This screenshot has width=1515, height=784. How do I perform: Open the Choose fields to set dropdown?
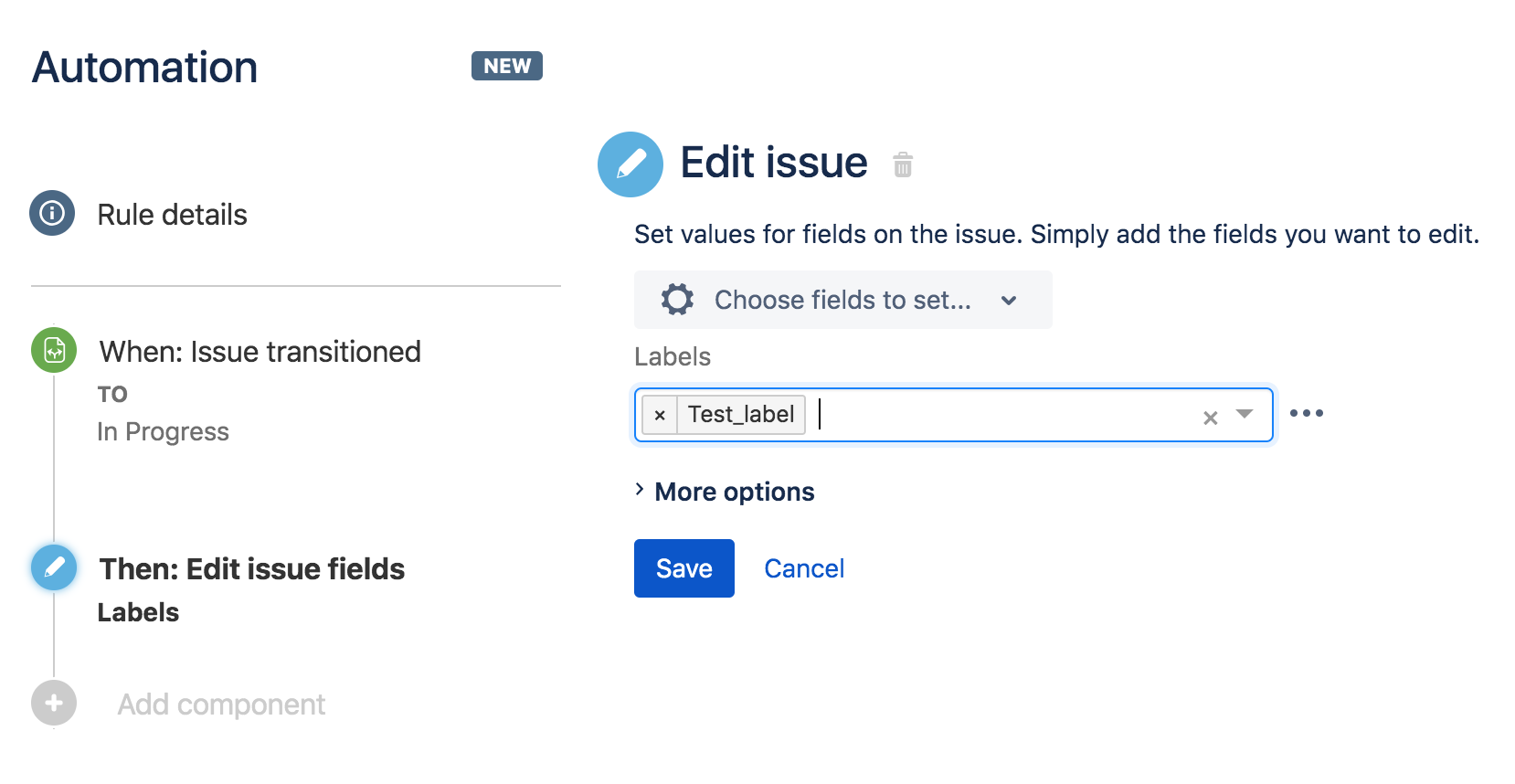(842, 300)
